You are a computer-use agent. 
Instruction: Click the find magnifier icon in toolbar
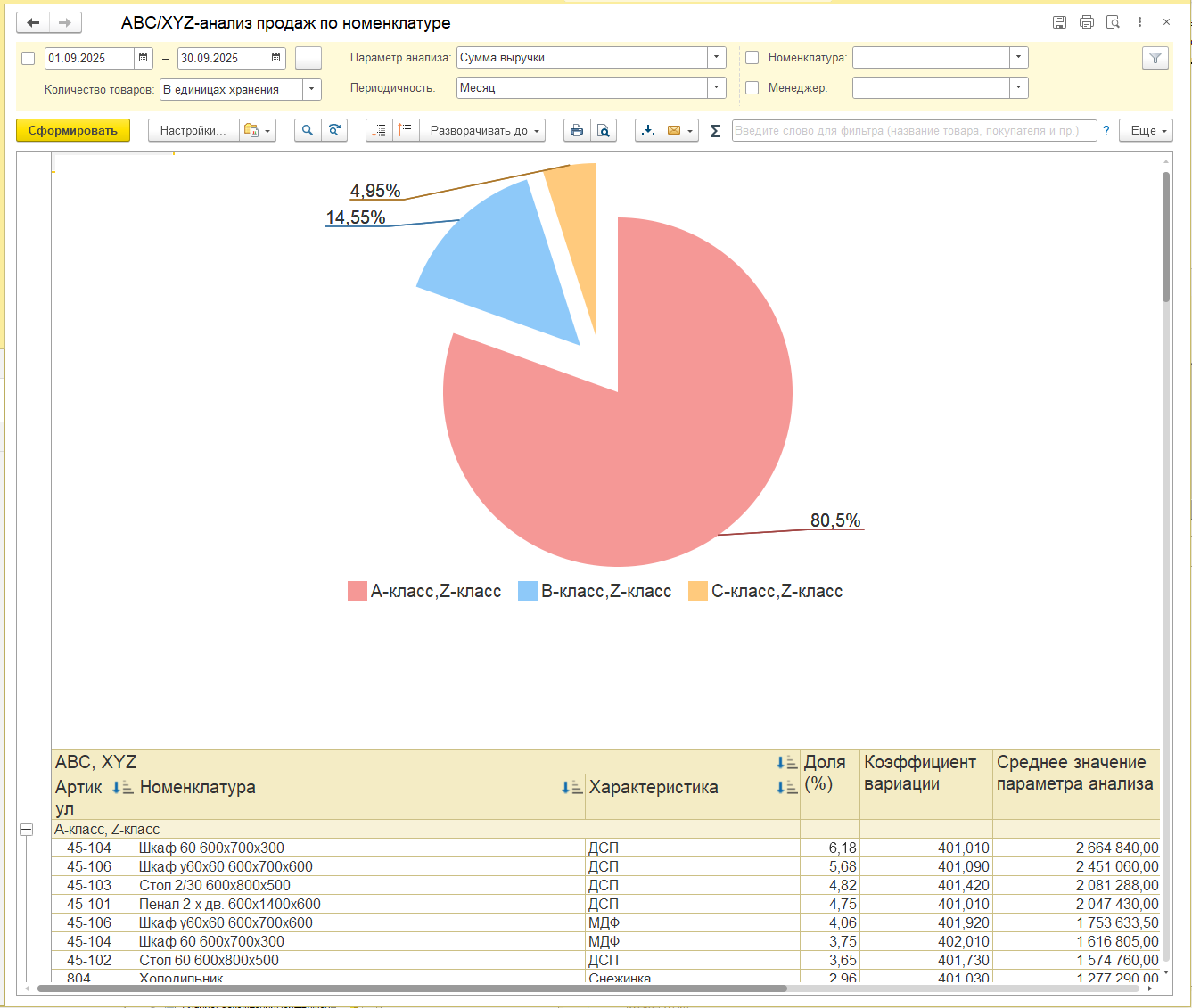(308, 130)
